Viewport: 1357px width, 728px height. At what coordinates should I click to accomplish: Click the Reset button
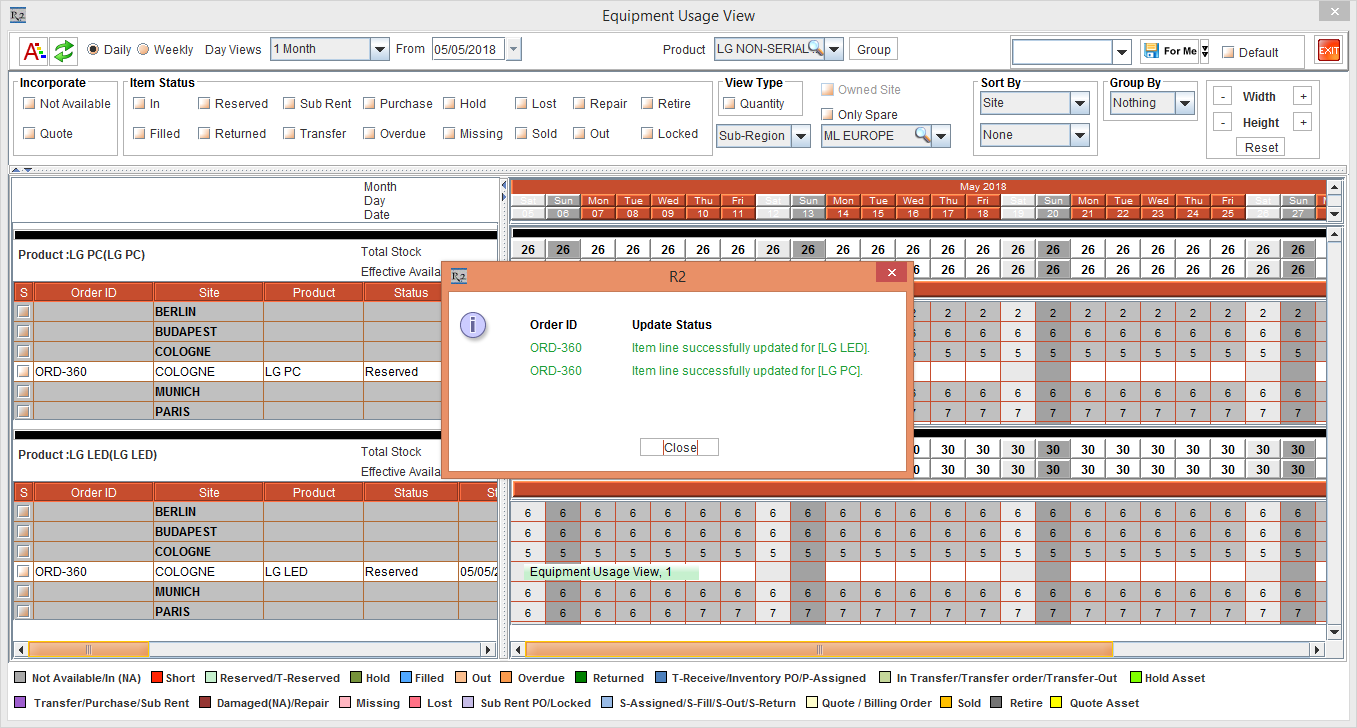1260,146
